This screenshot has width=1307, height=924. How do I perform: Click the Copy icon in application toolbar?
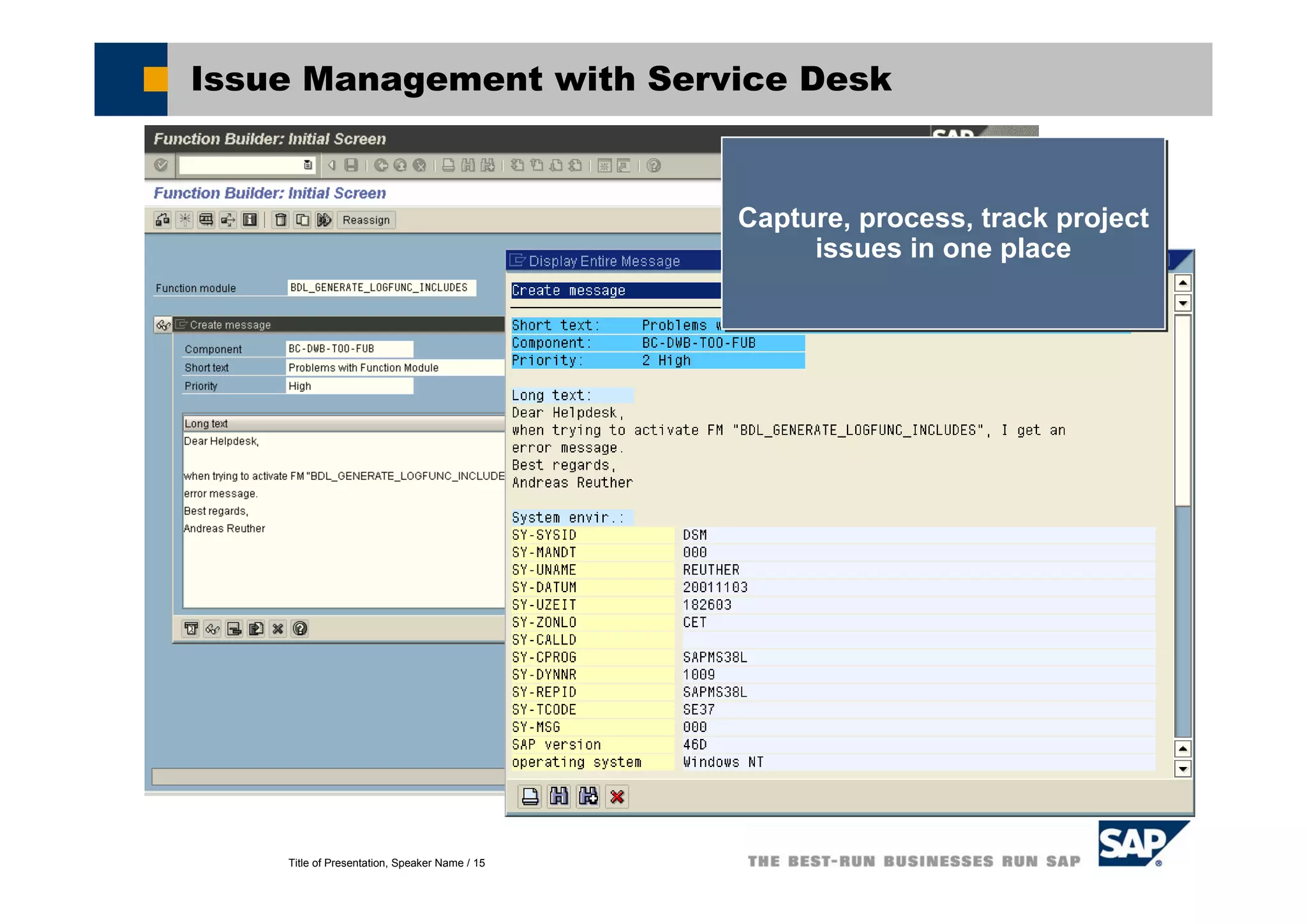click(x=302, y=220)
